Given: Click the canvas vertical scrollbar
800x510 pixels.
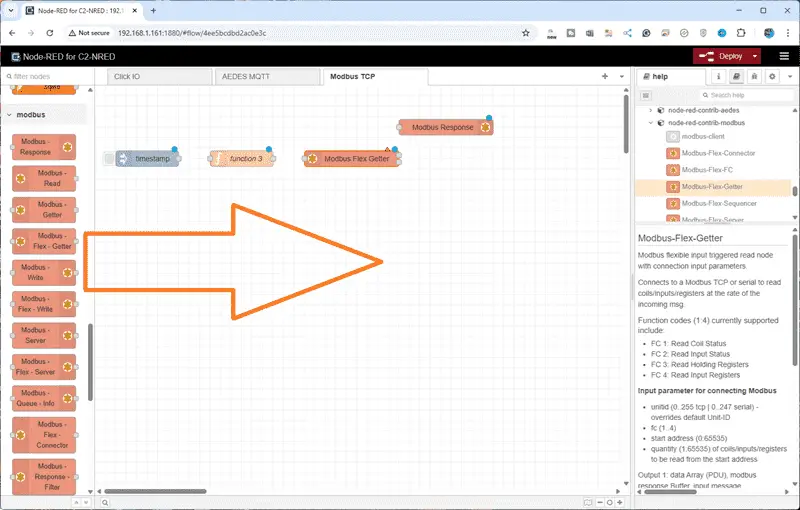Looking at the screenshot, I should (626, 124).
